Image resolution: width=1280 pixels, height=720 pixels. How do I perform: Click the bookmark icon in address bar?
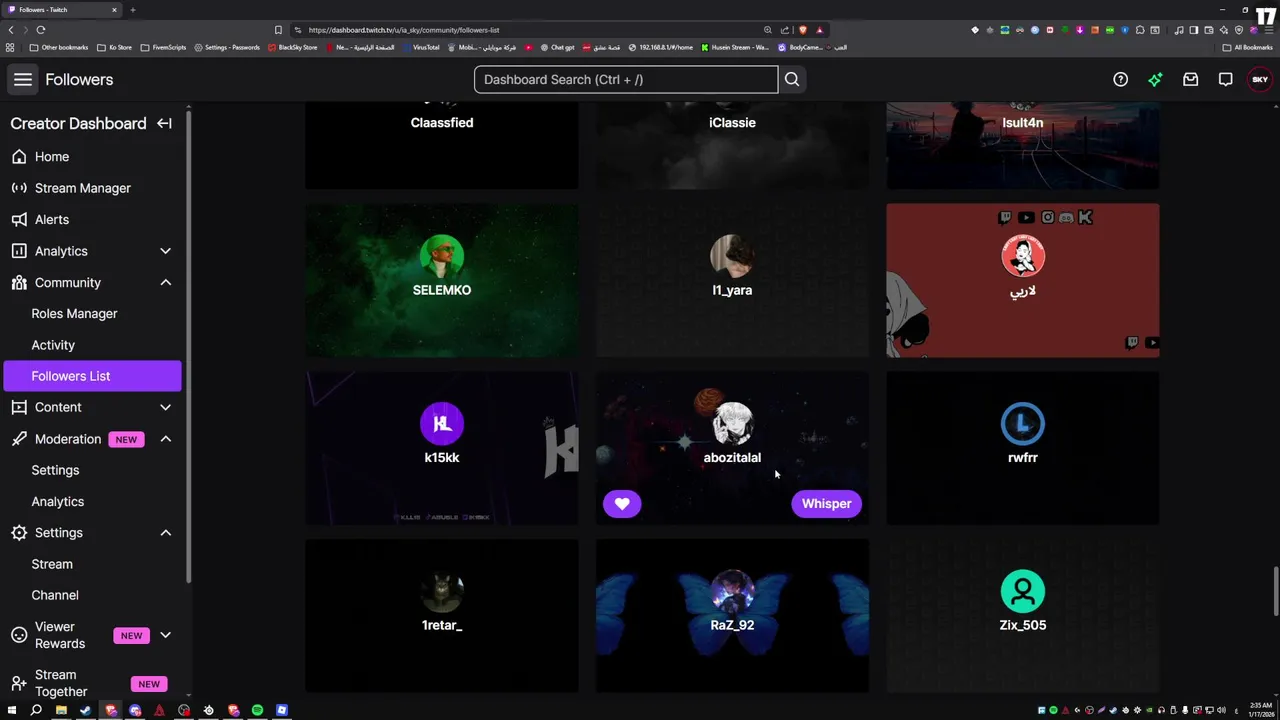(278, 30)
